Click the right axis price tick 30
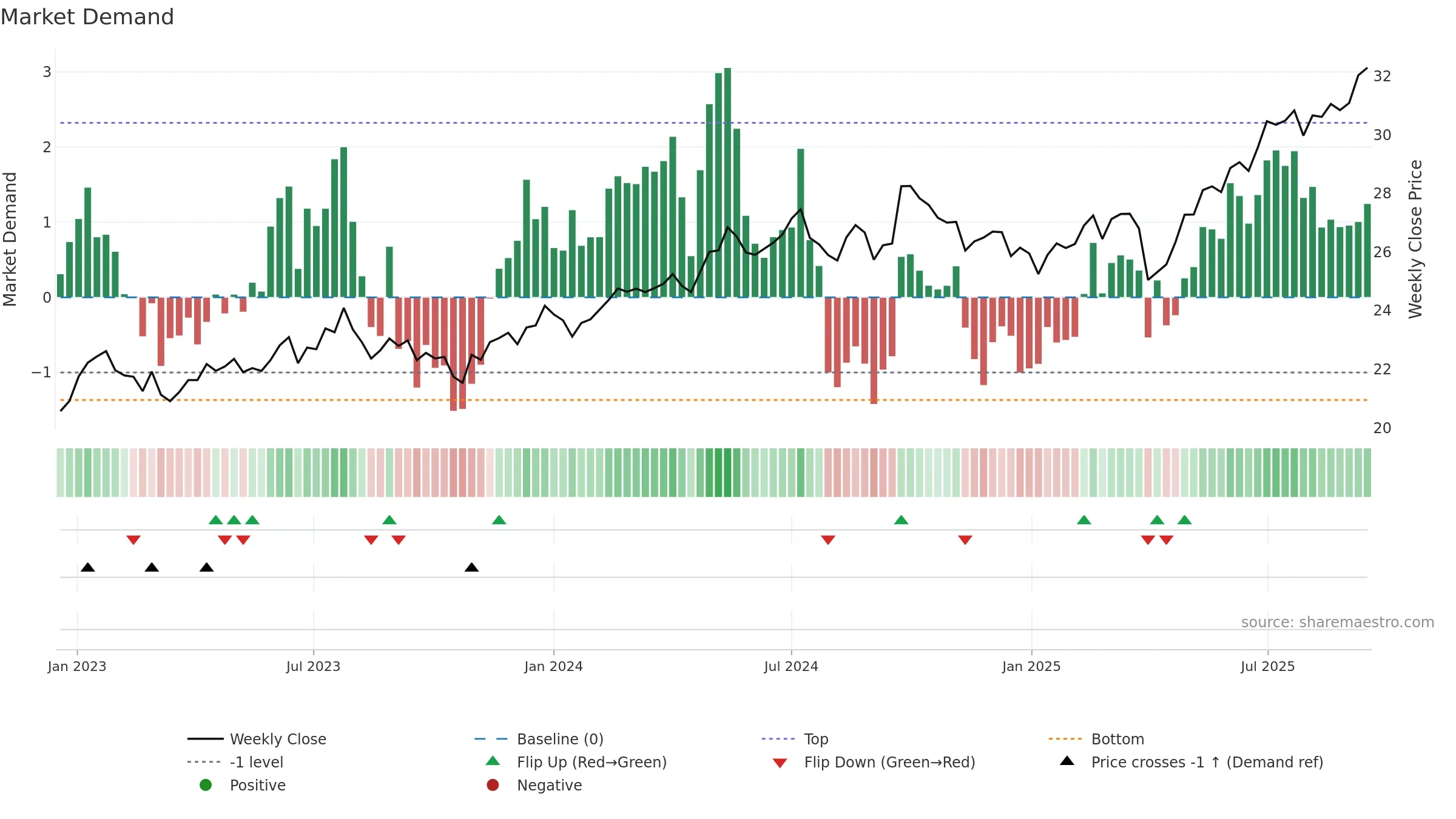Viewport: 1456px width, 819px height. tap(1382, 135)
